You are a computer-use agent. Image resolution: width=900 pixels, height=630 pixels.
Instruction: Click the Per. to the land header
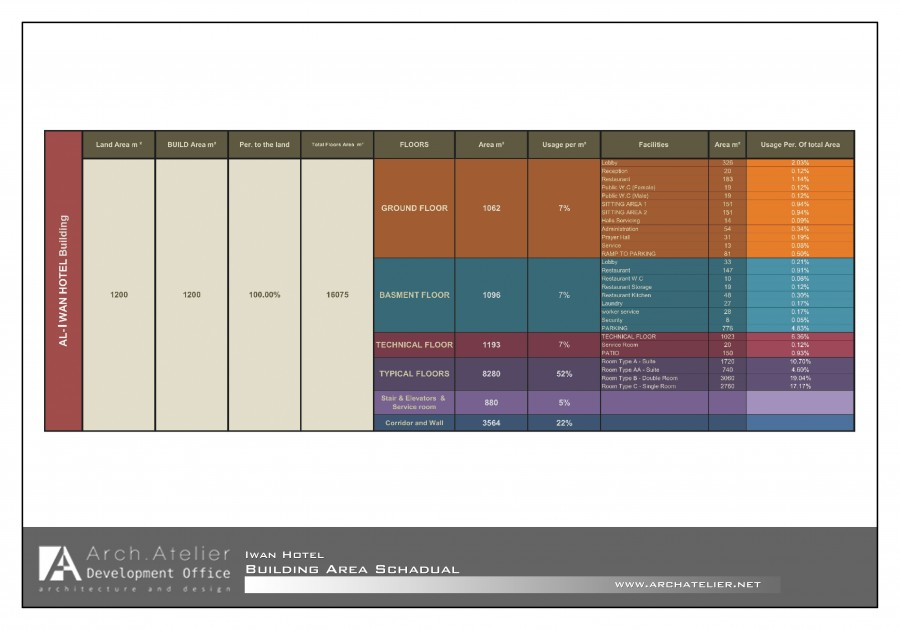coord(264,145)
